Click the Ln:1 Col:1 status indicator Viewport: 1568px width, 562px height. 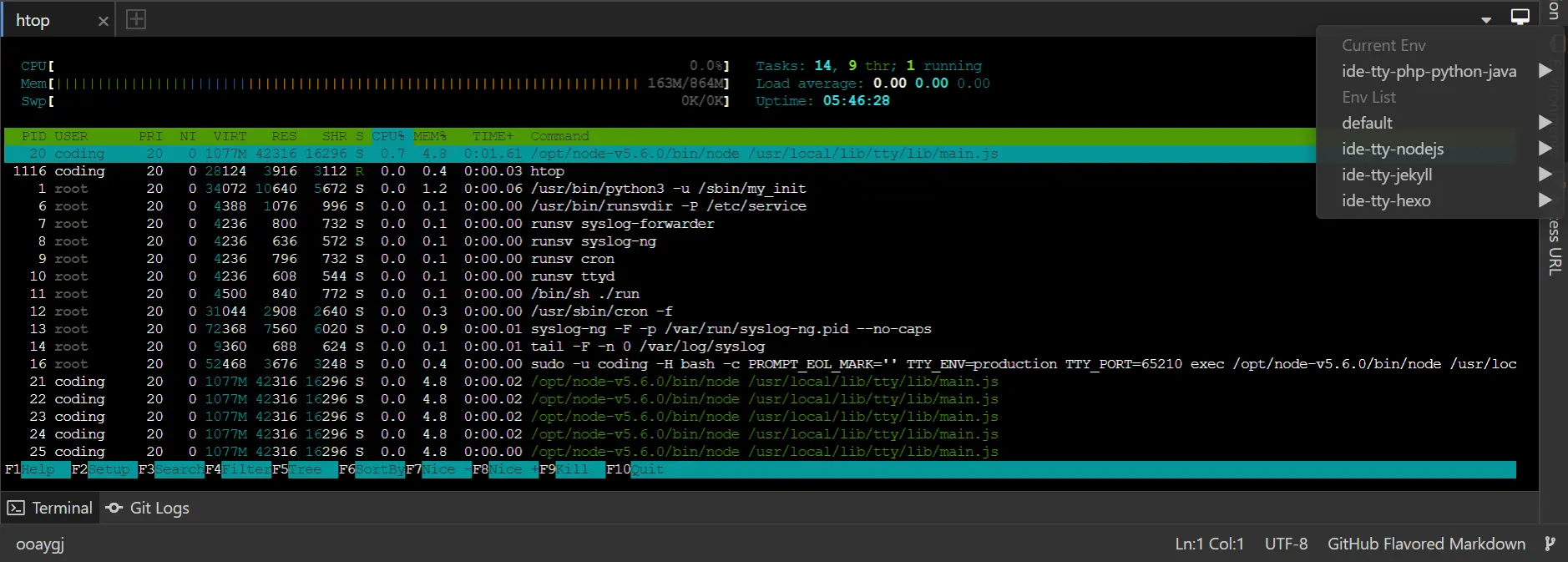(x=1209, y=544)
